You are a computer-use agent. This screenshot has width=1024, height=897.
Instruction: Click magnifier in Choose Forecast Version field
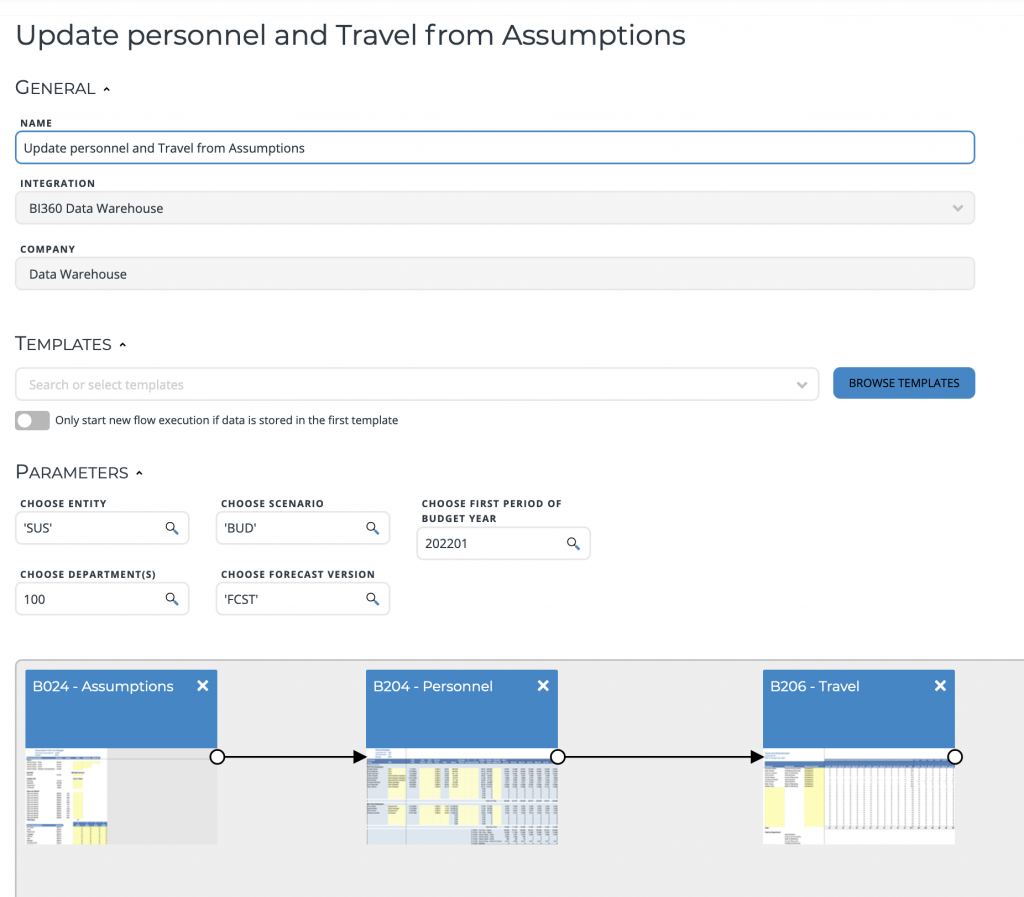click(x=372, y=599)
